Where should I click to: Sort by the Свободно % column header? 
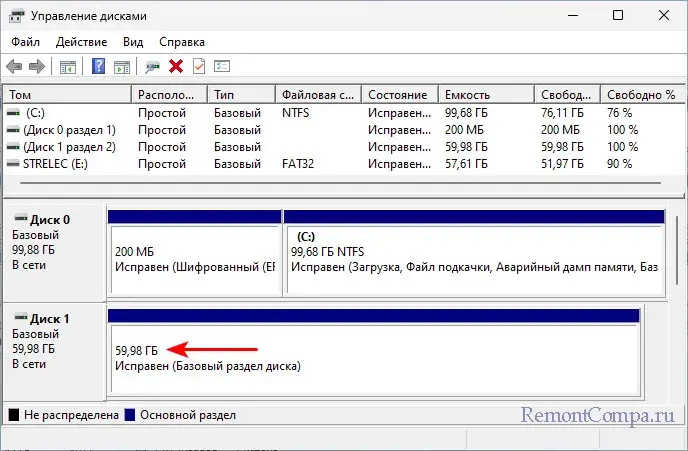[x=641, y=95]
